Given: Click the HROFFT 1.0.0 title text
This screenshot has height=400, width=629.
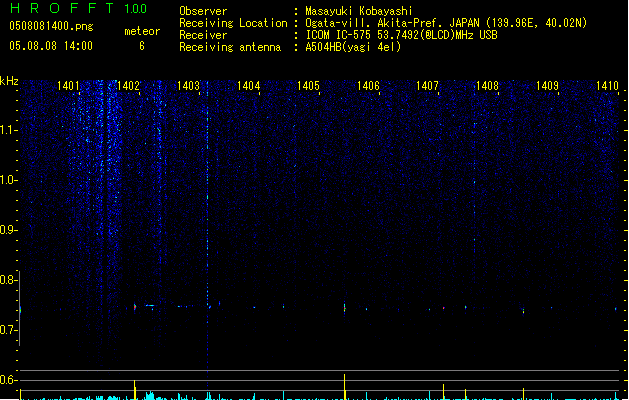Looking at the screenshot, I should point(78,8).
